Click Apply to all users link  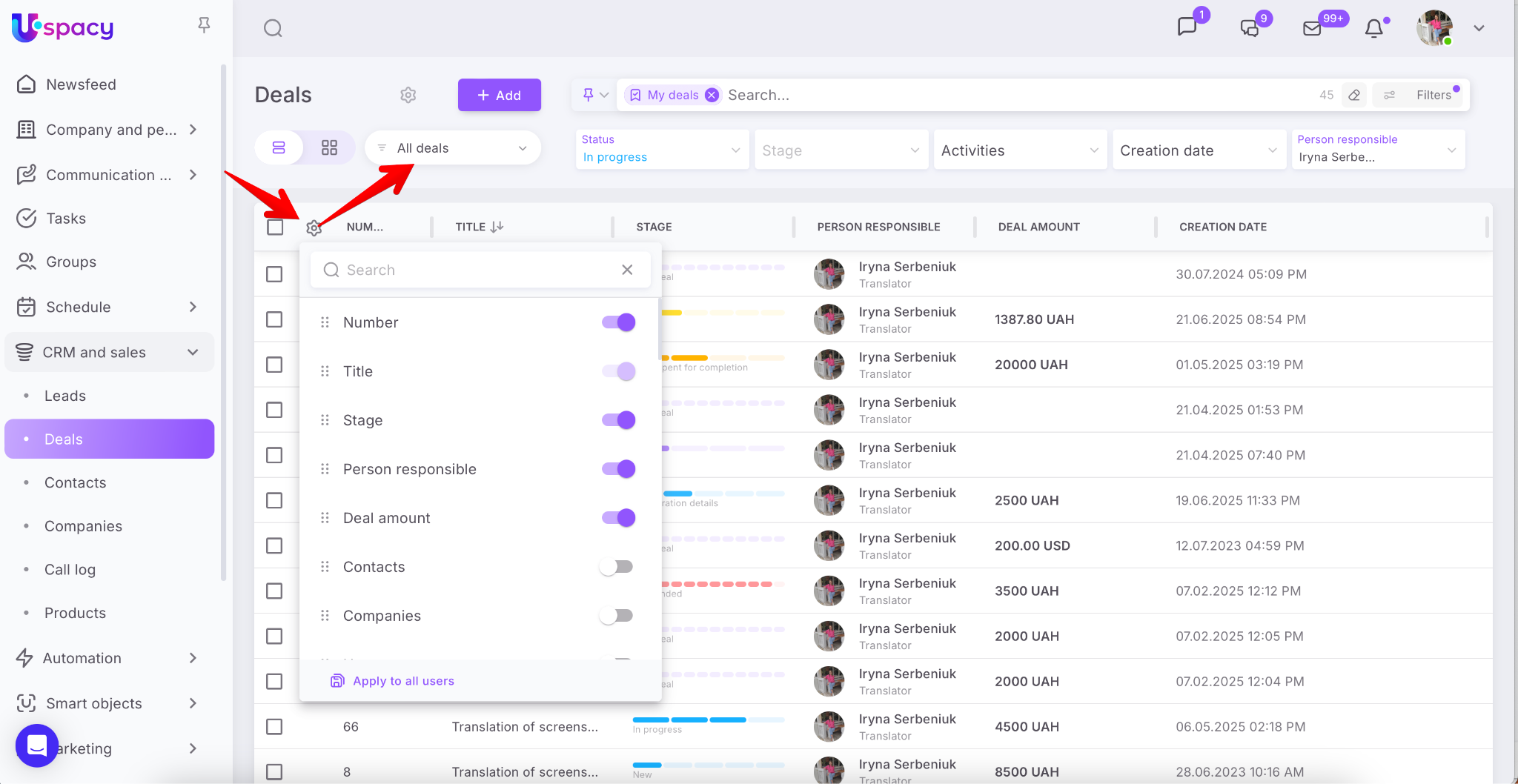tap(403, 681)
